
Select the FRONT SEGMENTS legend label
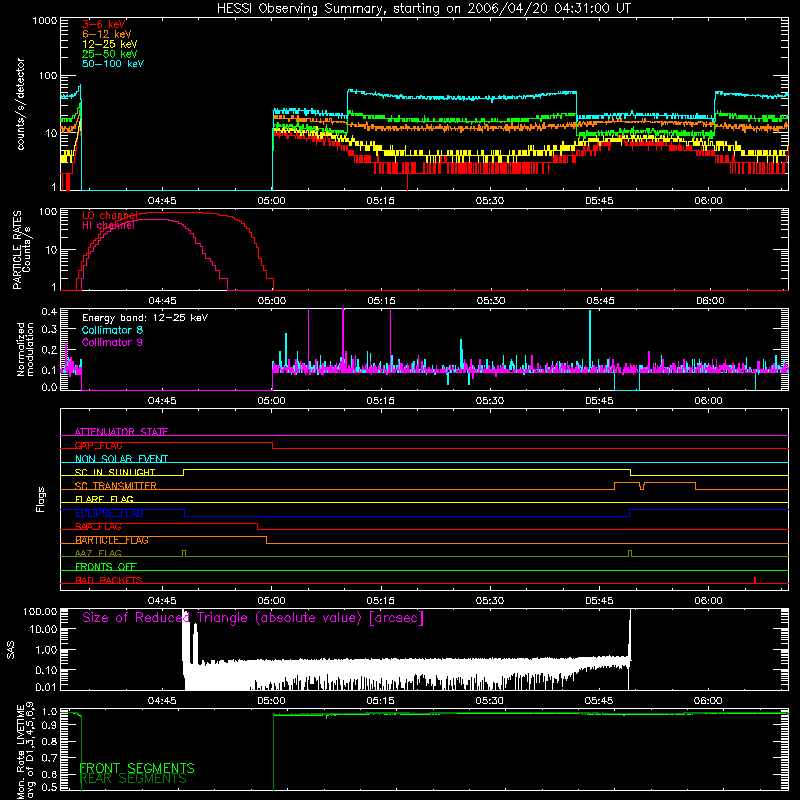pos(137,768)
